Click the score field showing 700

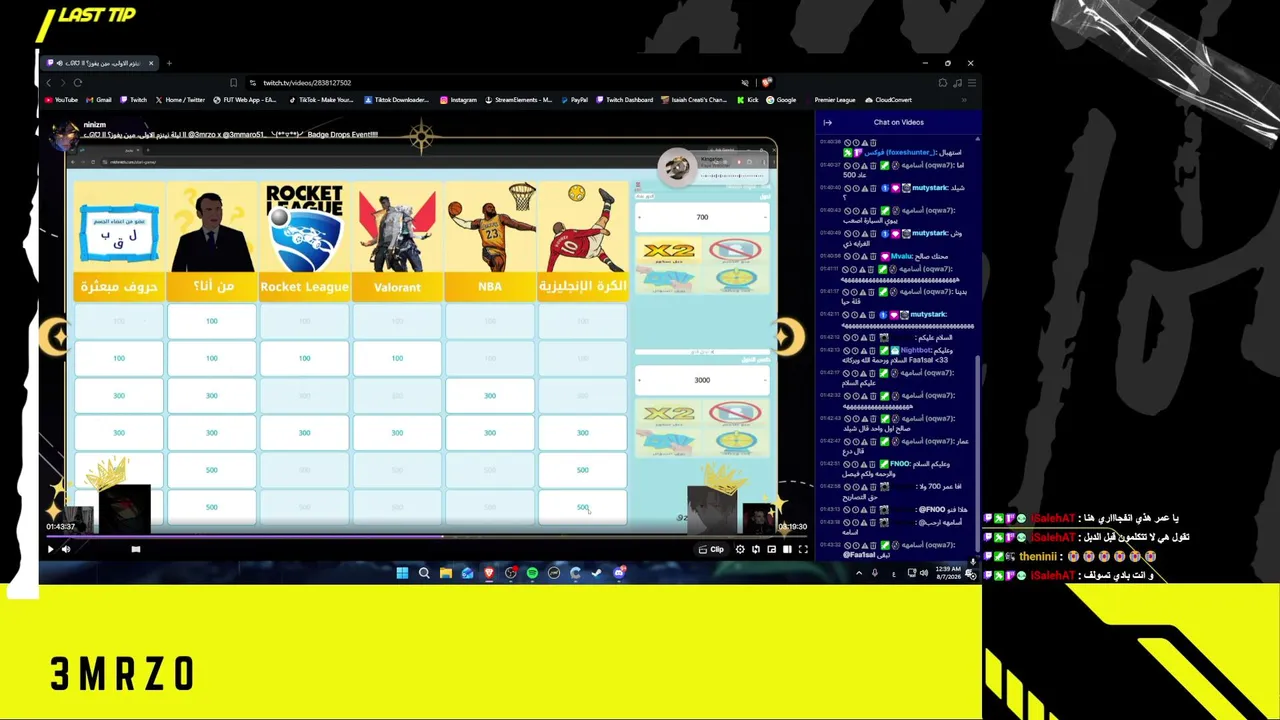[702, 217]
